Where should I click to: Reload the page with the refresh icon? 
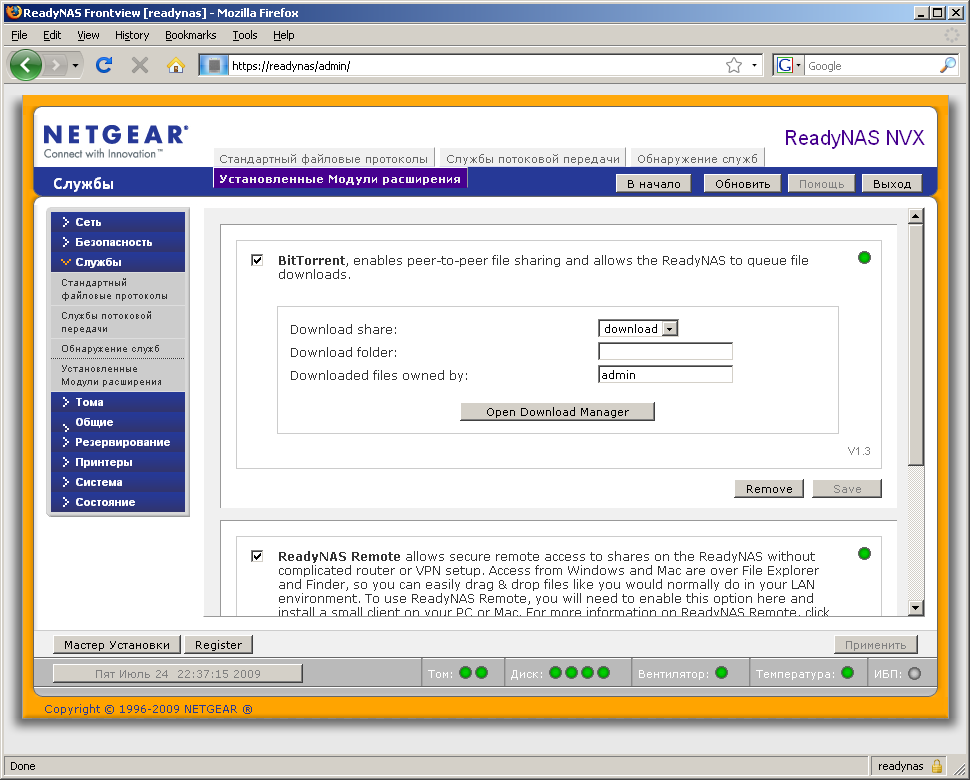click(104, 65)
